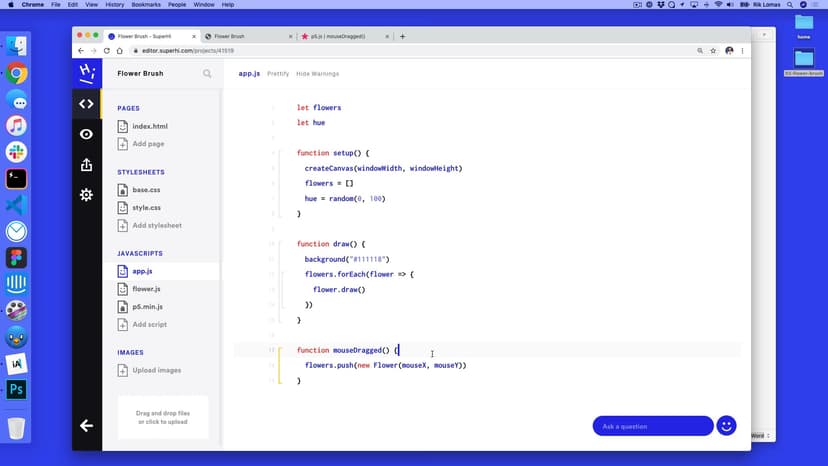
Task: Bookmark page with the star icon
Action: point(713,51)
